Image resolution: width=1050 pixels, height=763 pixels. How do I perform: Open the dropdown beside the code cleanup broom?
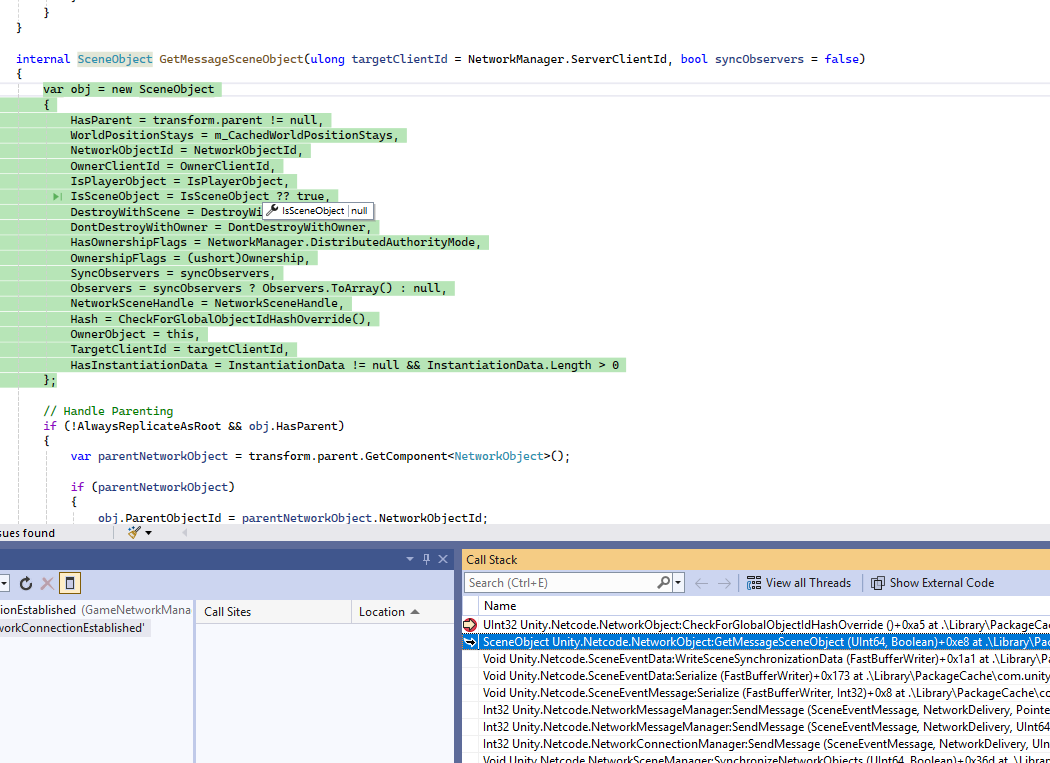coord(149,532)
